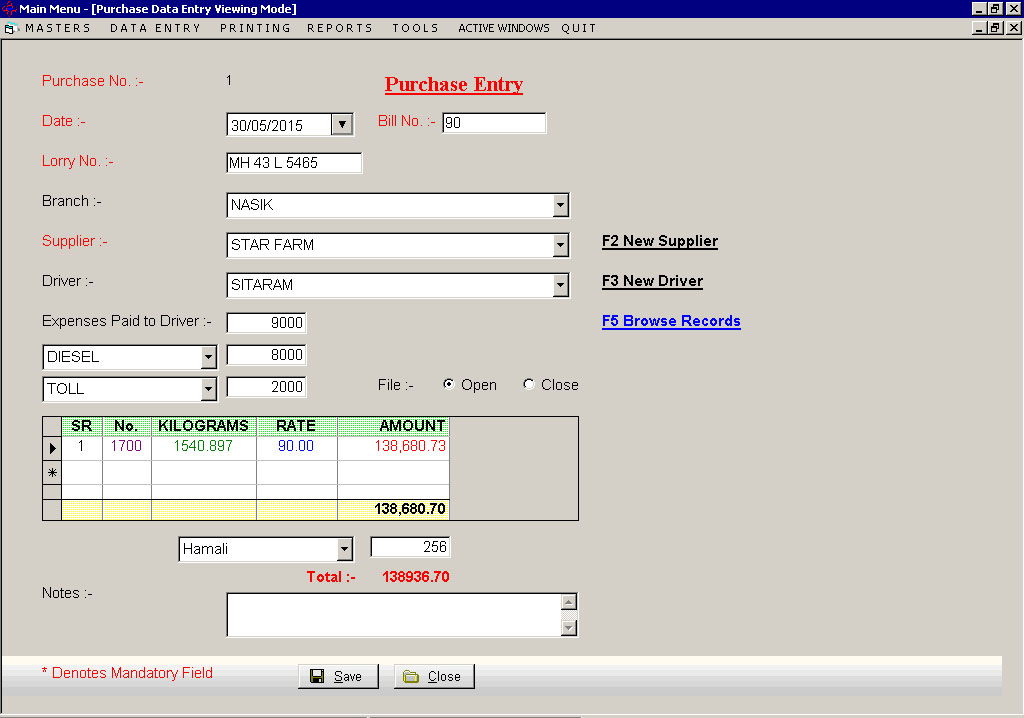Screen dimensions: 1024x718
Task: Open the Date dropdown calendar
Action: [342, 124]
